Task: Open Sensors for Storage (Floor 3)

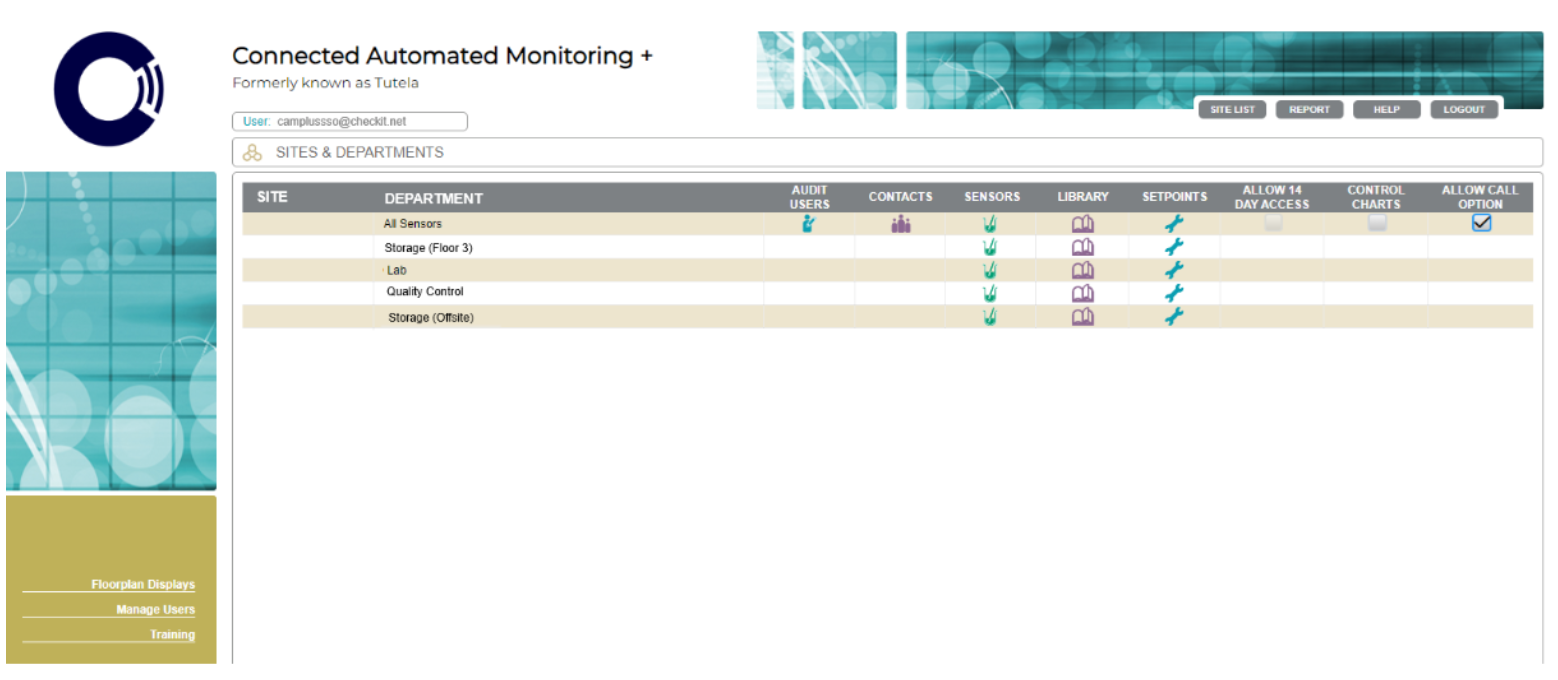Action: [989, 247]
